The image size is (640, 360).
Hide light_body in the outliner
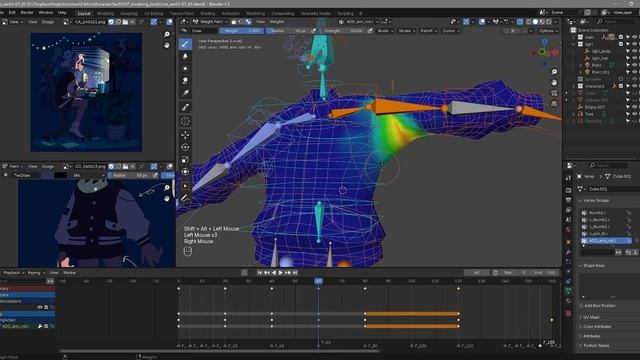coord(634,51)
